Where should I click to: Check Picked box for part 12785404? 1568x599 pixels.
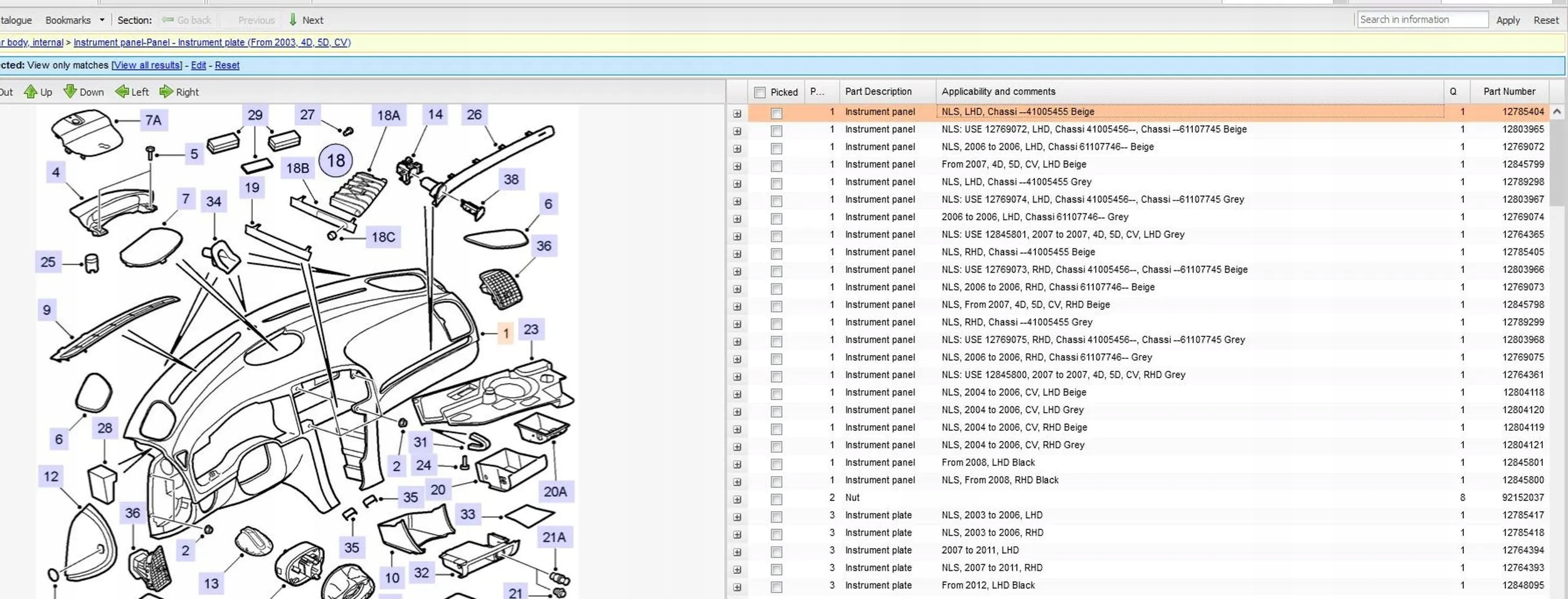[776, 114]
